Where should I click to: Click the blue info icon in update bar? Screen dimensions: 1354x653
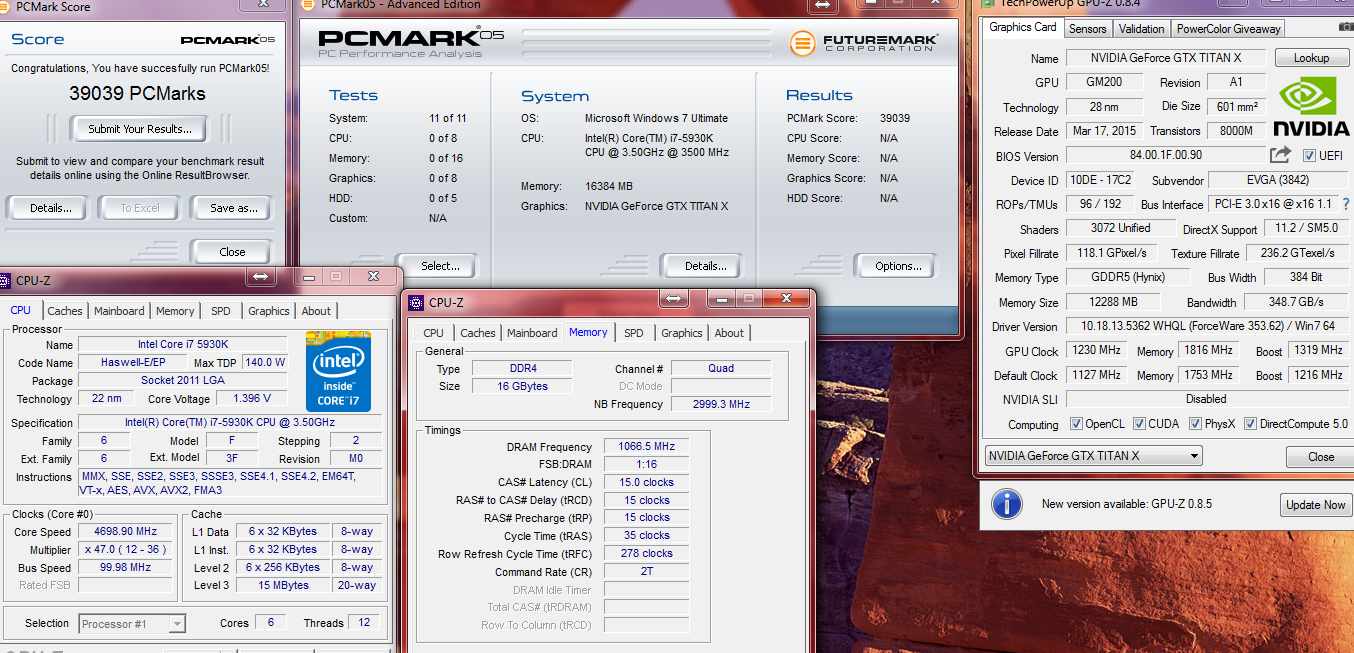tap(1006, 504)
